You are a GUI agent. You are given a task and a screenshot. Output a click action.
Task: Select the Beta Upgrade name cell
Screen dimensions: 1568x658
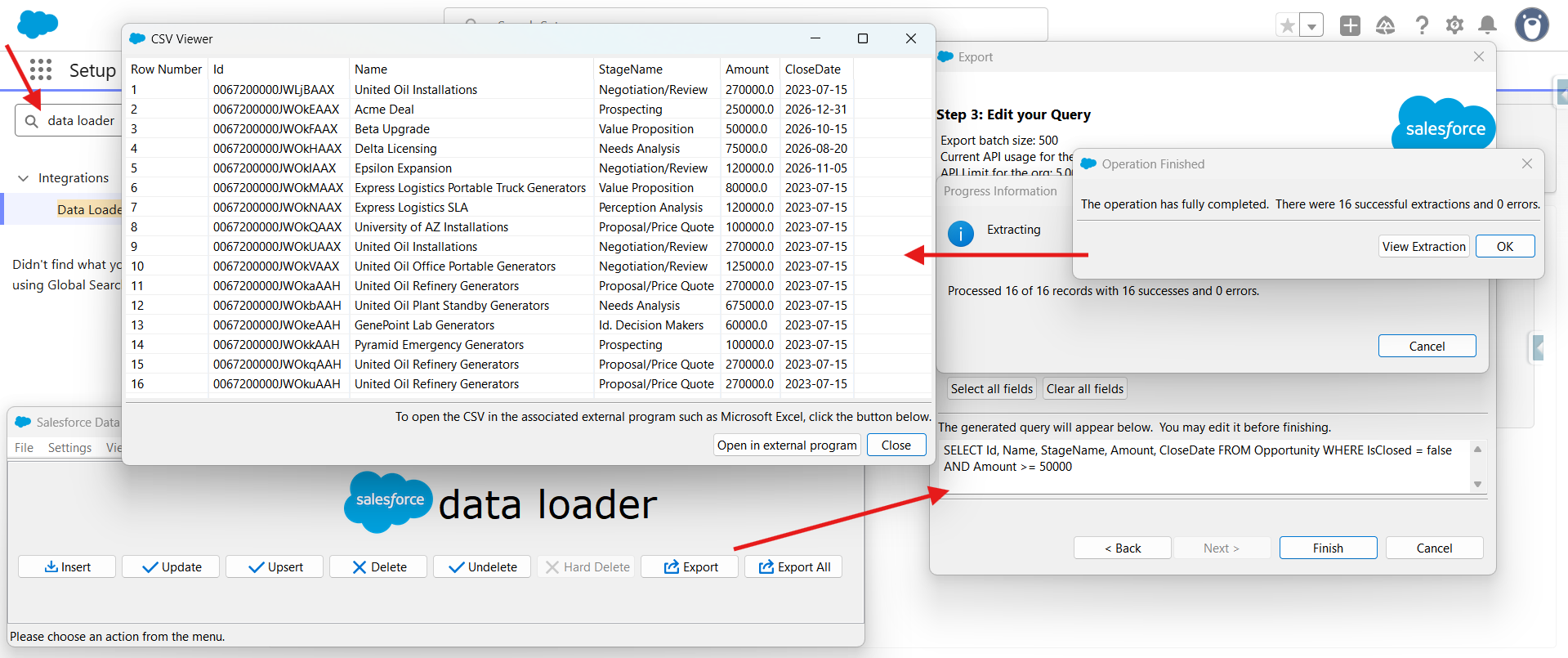point(471,129)
